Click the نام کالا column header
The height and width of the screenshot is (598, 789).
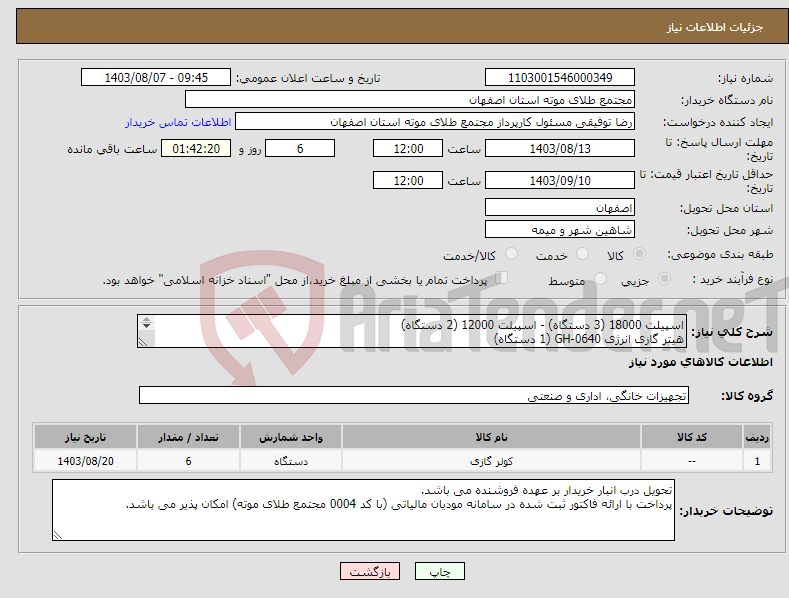[x=491, y=437]
